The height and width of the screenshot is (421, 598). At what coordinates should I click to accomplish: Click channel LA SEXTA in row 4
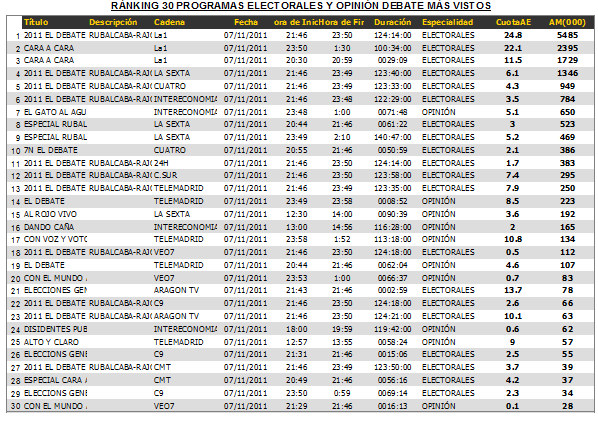[172, 73]
